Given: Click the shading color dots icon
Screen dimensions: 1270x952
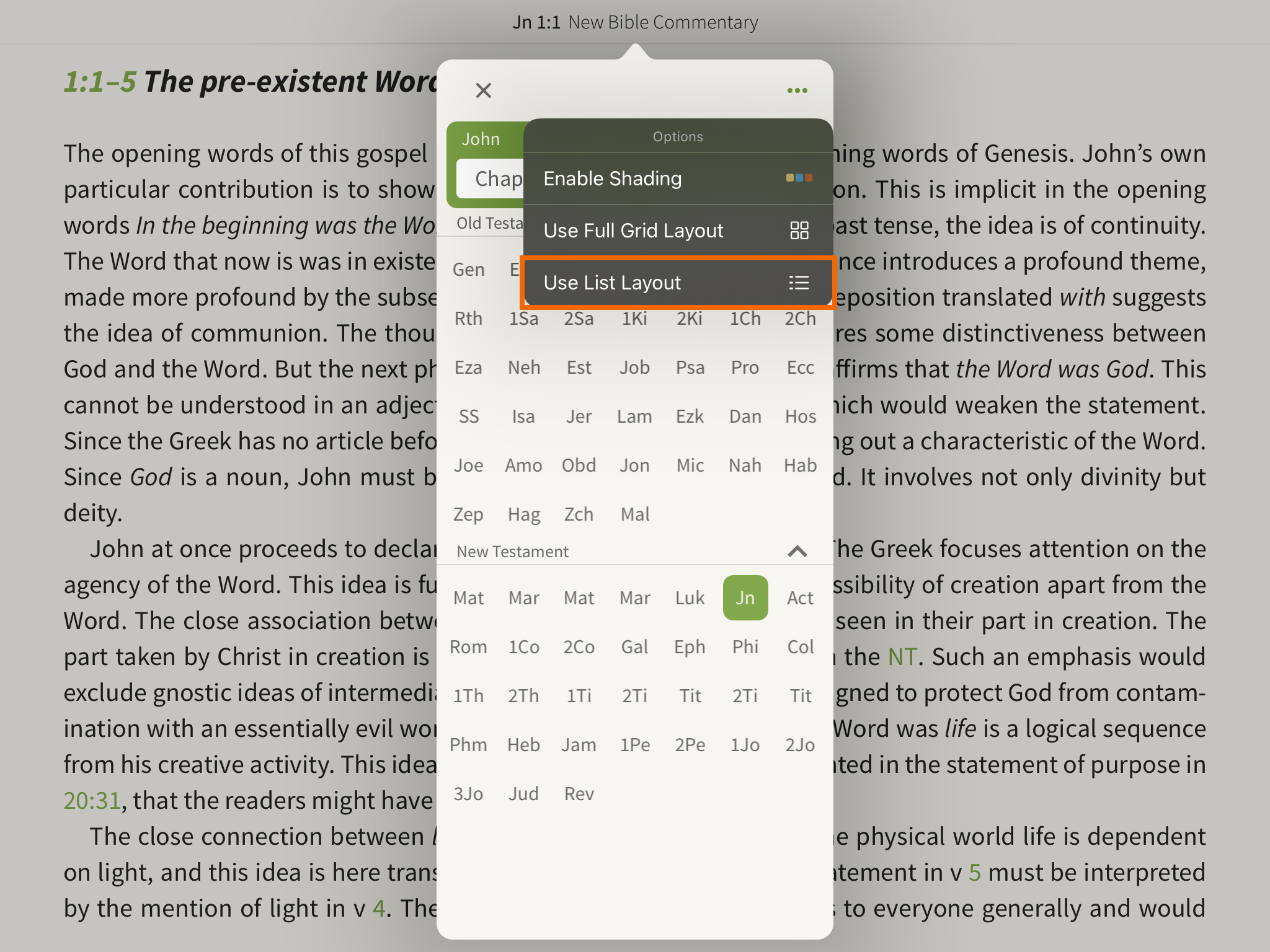Looking at the screenshot, I should coord(799,178).
